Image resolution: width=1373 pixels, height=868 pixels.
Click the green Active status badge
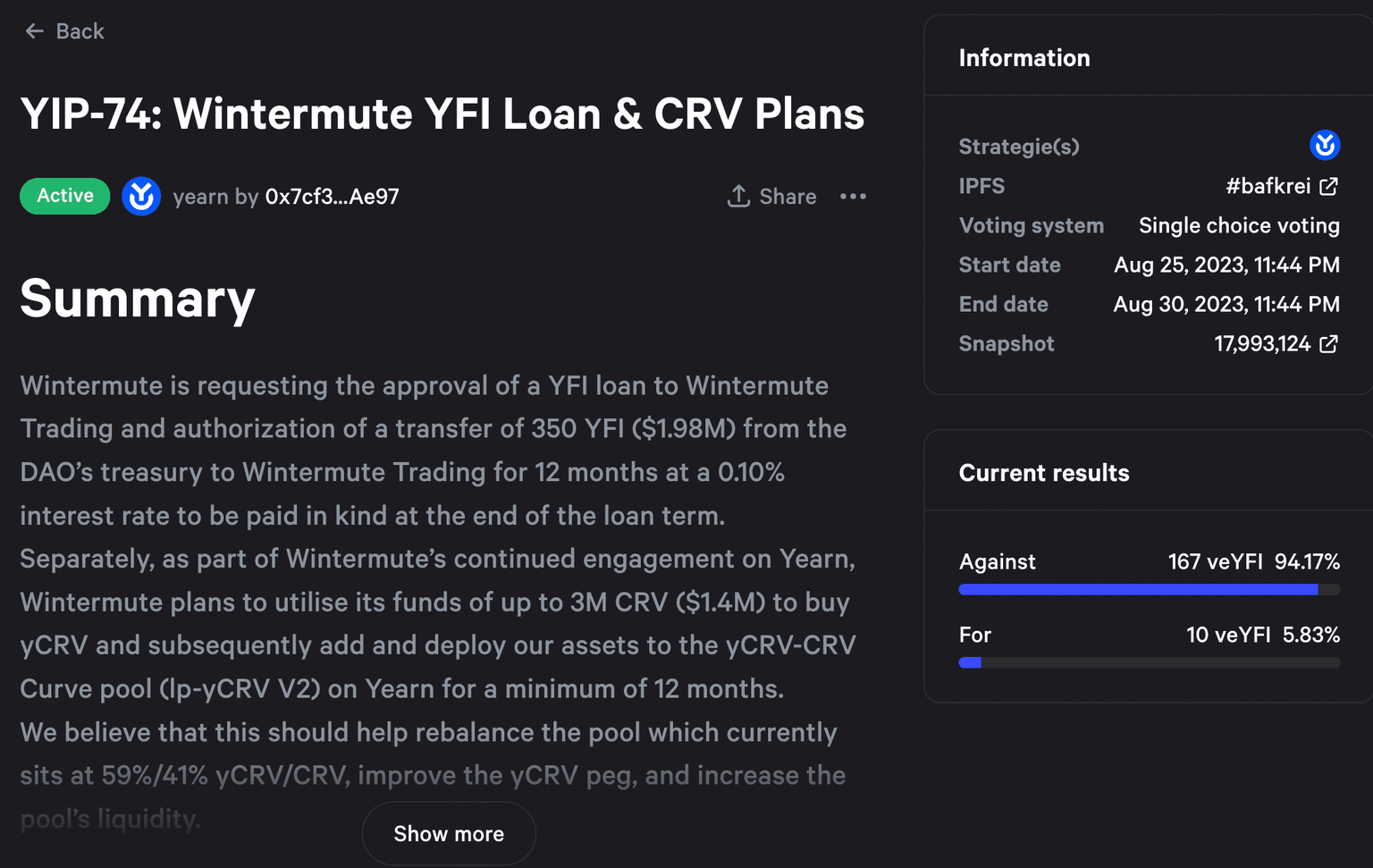(65, 196)
